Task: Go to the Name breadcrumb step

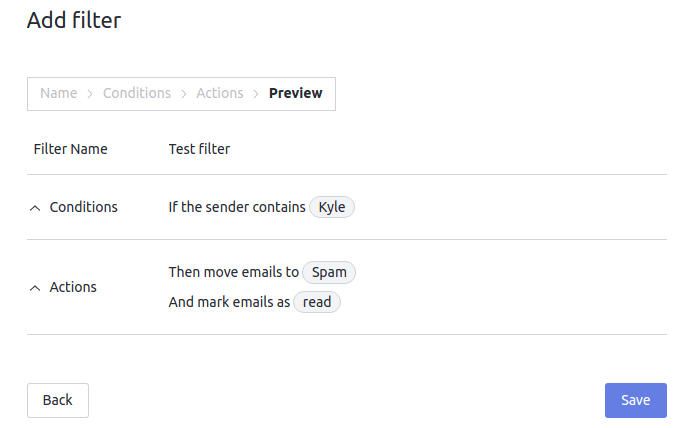Action: point(58,93)
